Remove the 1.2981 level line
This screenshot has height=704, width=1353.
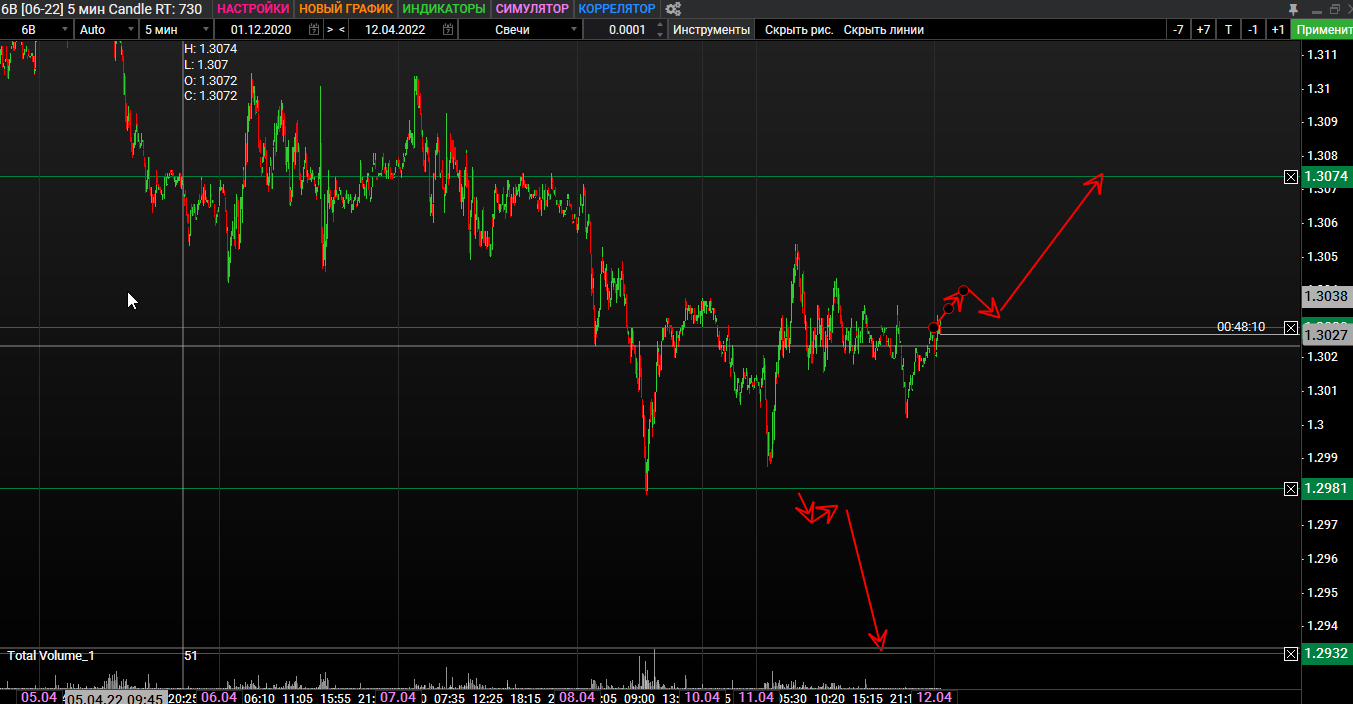click(x=1290, y=489)
